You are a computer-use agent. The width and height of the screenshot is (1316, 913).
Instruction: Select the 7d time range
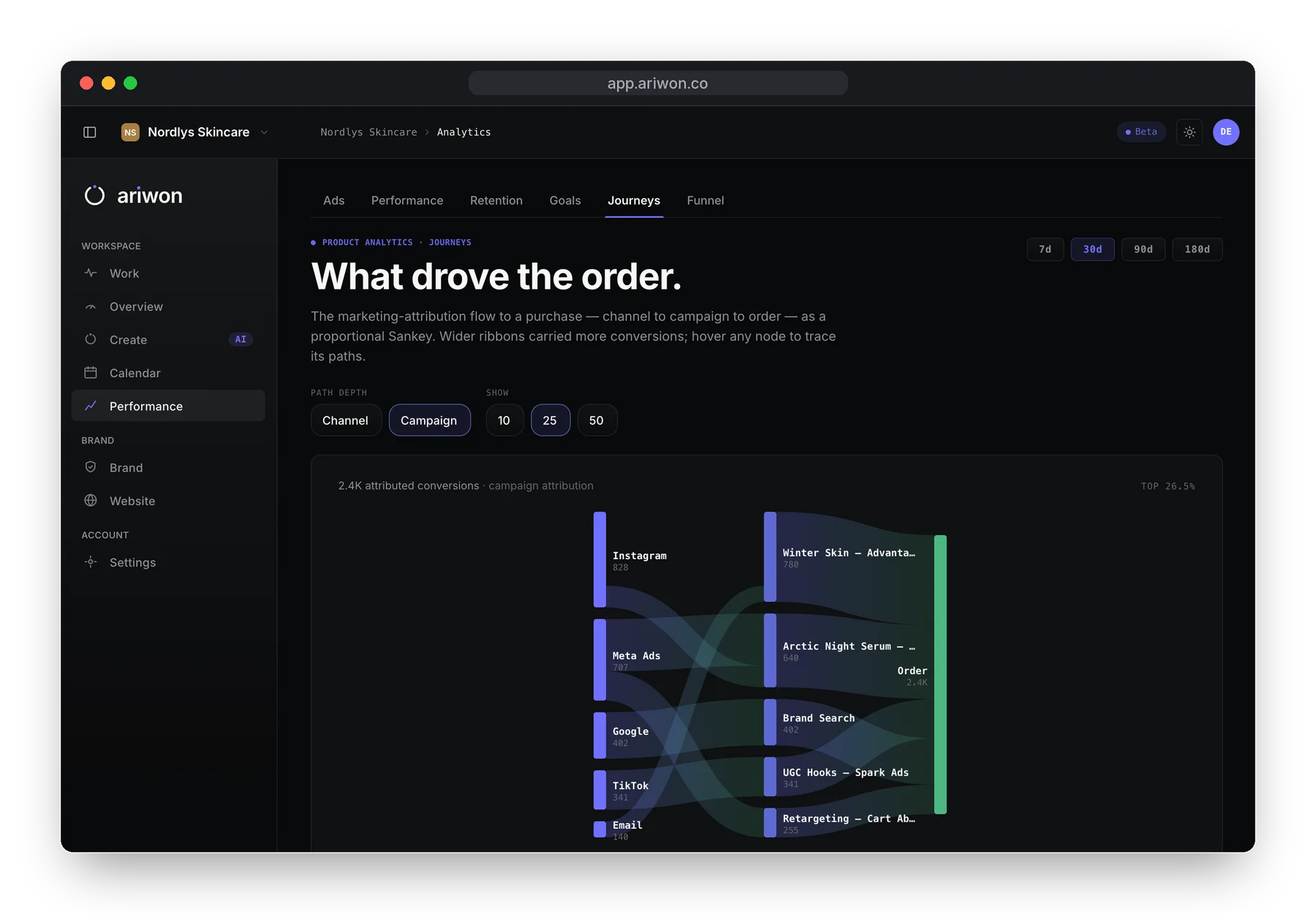[1045, 249]
